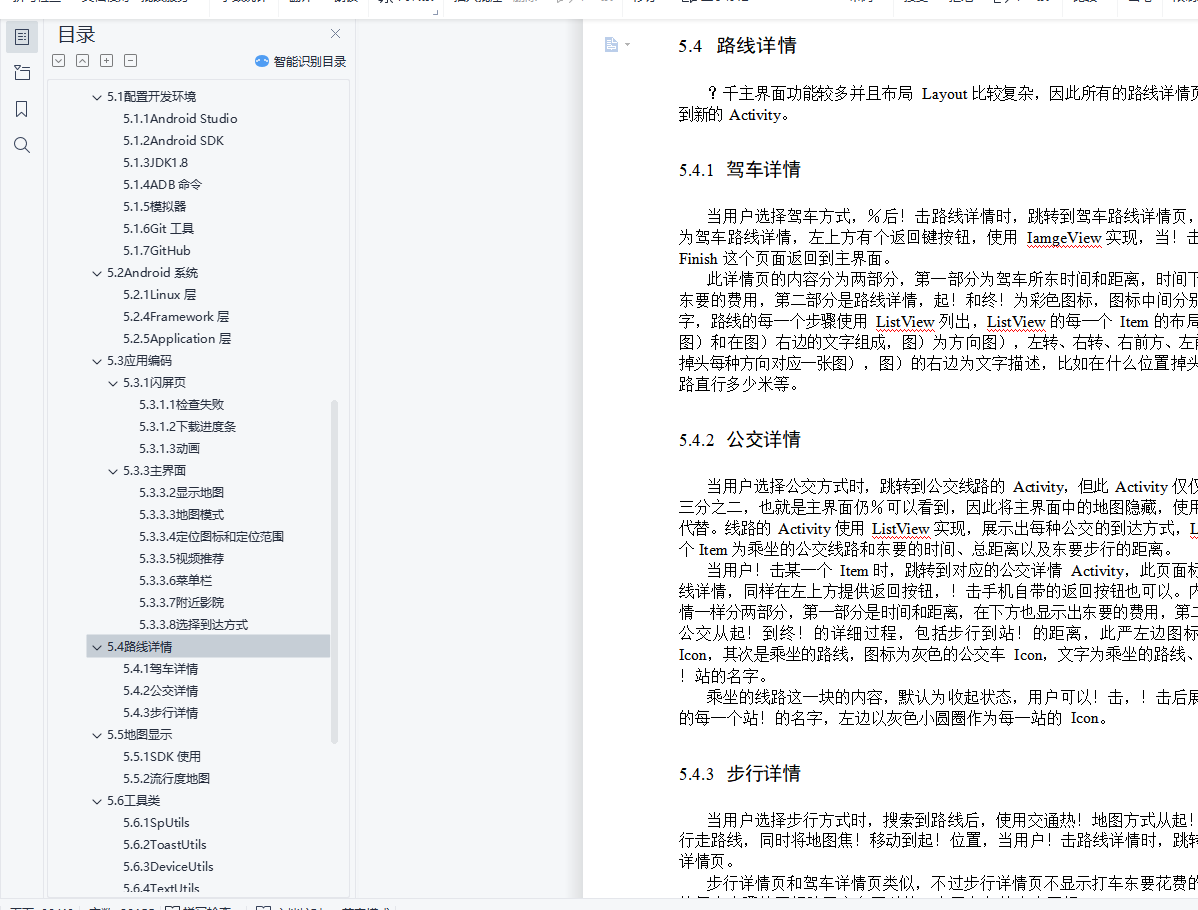Collapse all outline levels with minus icon
1198x910 pixels.
[x=131, y=60]
